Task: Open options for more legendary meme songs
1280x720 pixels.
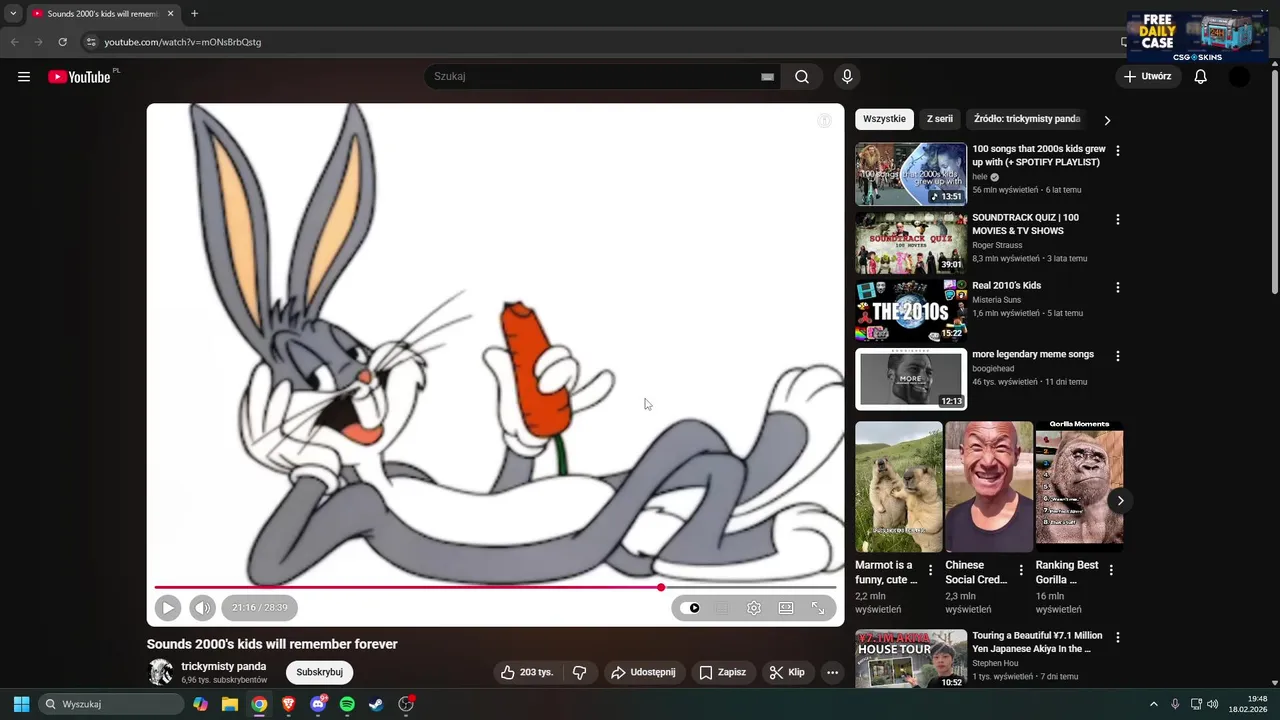Action: point(1118,356)
